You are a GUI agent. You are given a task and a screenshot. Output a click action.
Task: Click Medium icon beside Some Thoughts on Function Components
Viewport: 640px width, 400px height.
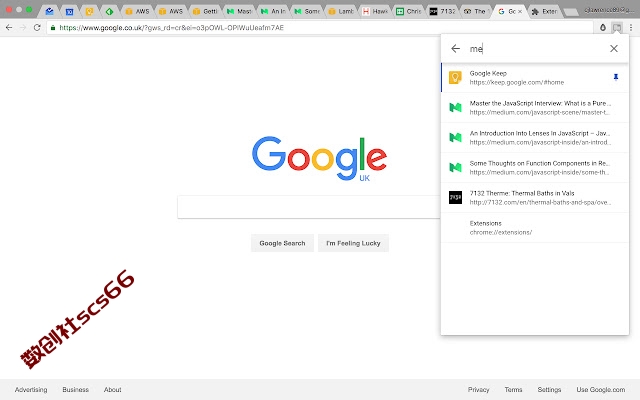455,167
